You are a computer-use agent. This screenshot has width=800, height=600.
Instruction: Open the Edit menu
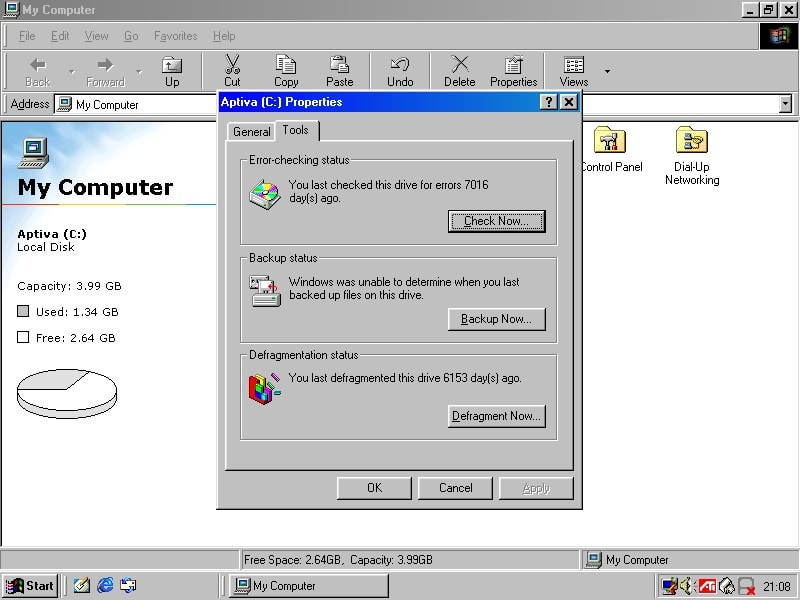tap(60, 36)
